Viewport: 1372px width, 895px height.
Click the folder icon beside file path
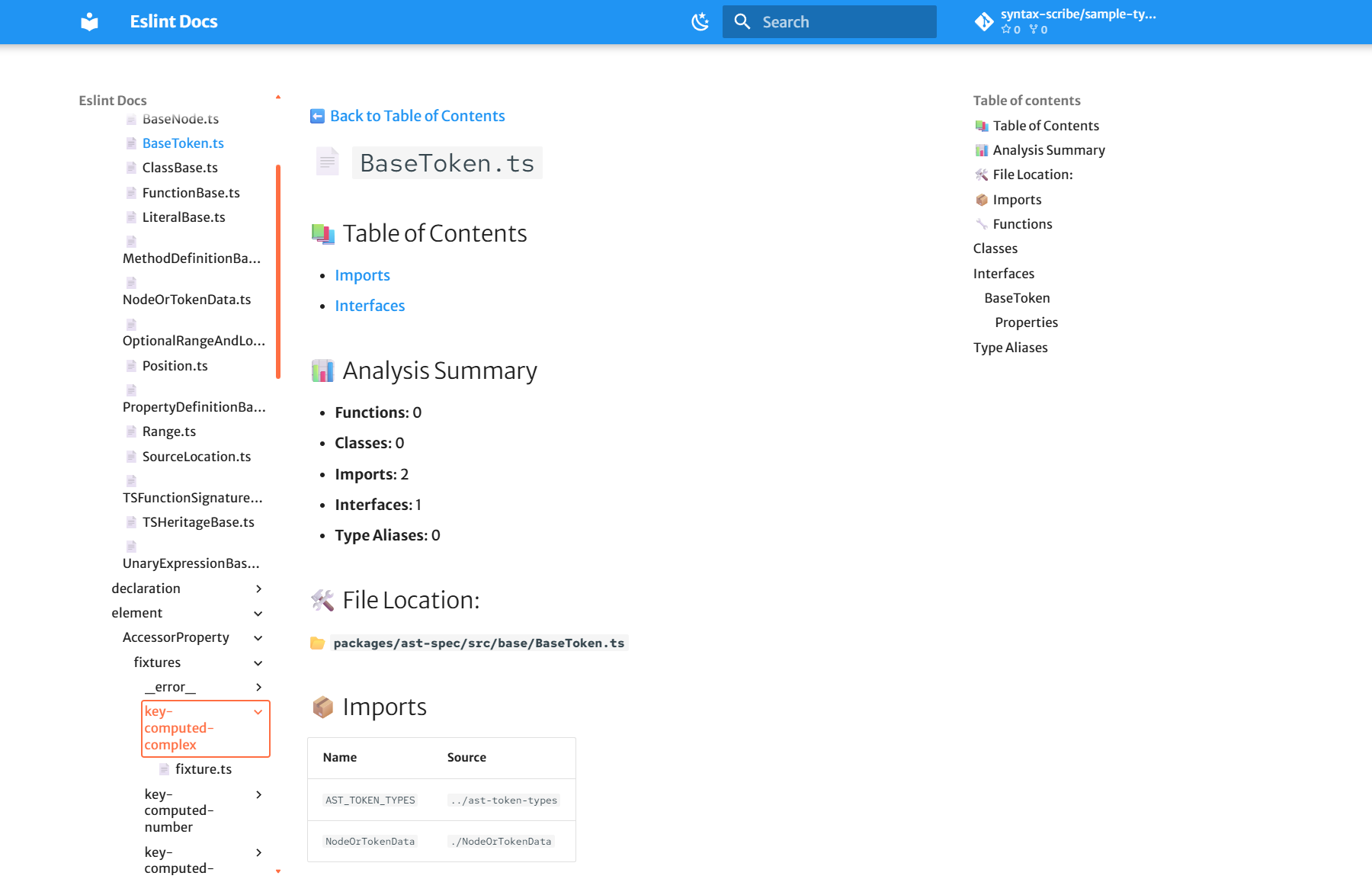coord(317,643)
